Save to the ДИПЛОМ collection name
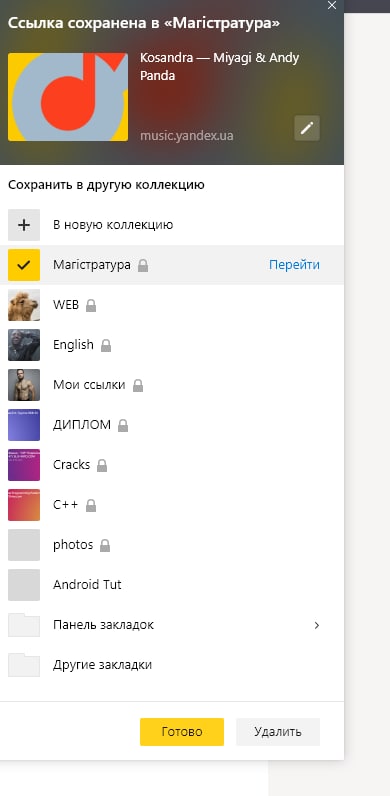This screenshot has width=390, height=796. tap(82, 425)
